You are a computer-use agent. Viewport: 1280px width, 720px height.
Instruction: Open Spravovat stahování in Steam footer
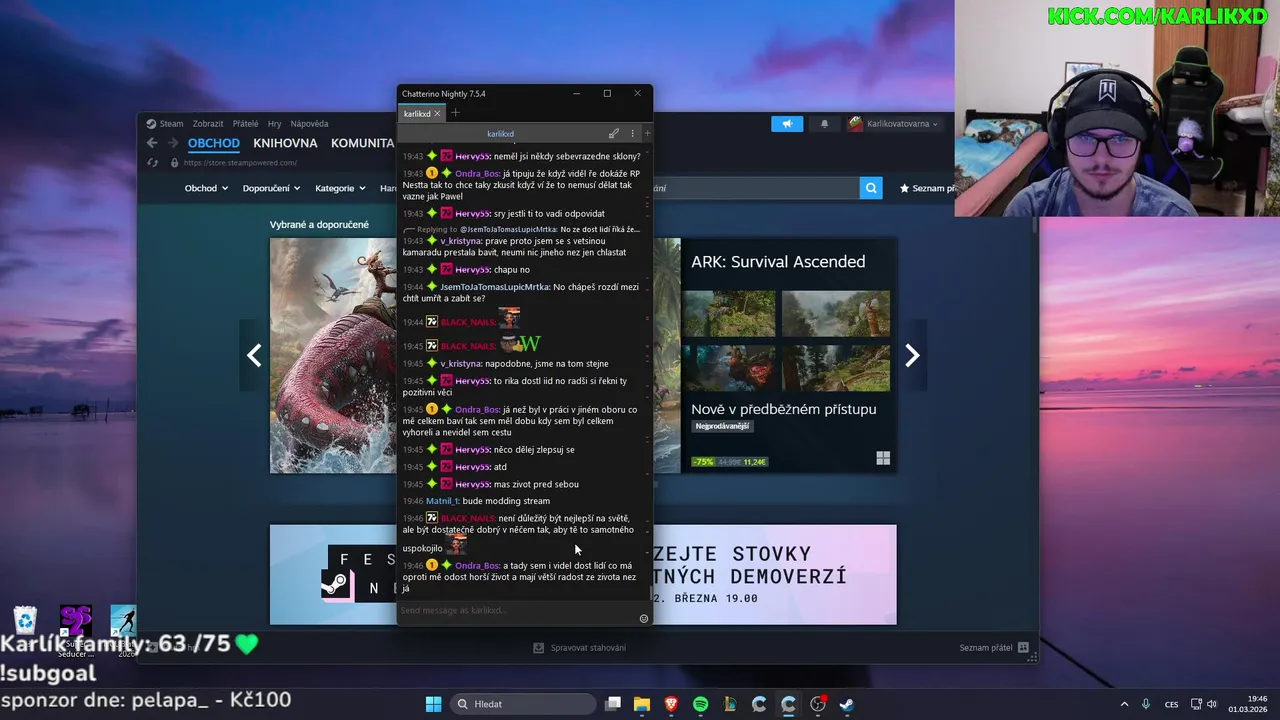pos(579,648)
